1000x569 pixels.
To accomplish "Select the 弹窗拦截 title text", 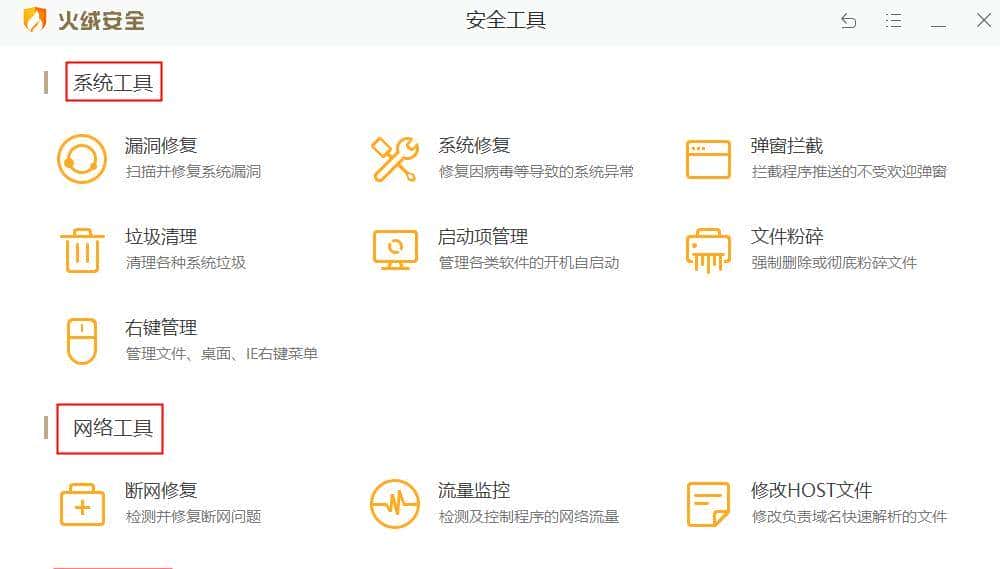I will coord(787,145).
